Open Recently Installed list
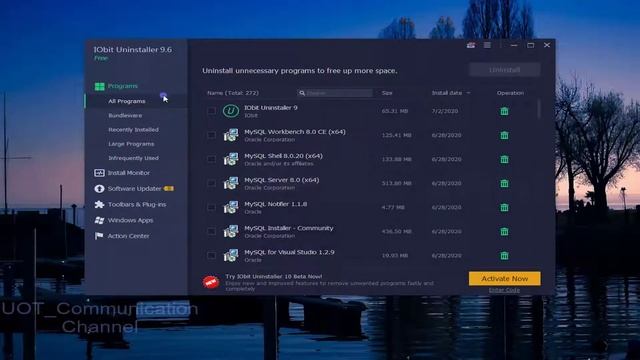The width and height of the screenshot is (640, 360). point(133,130)
